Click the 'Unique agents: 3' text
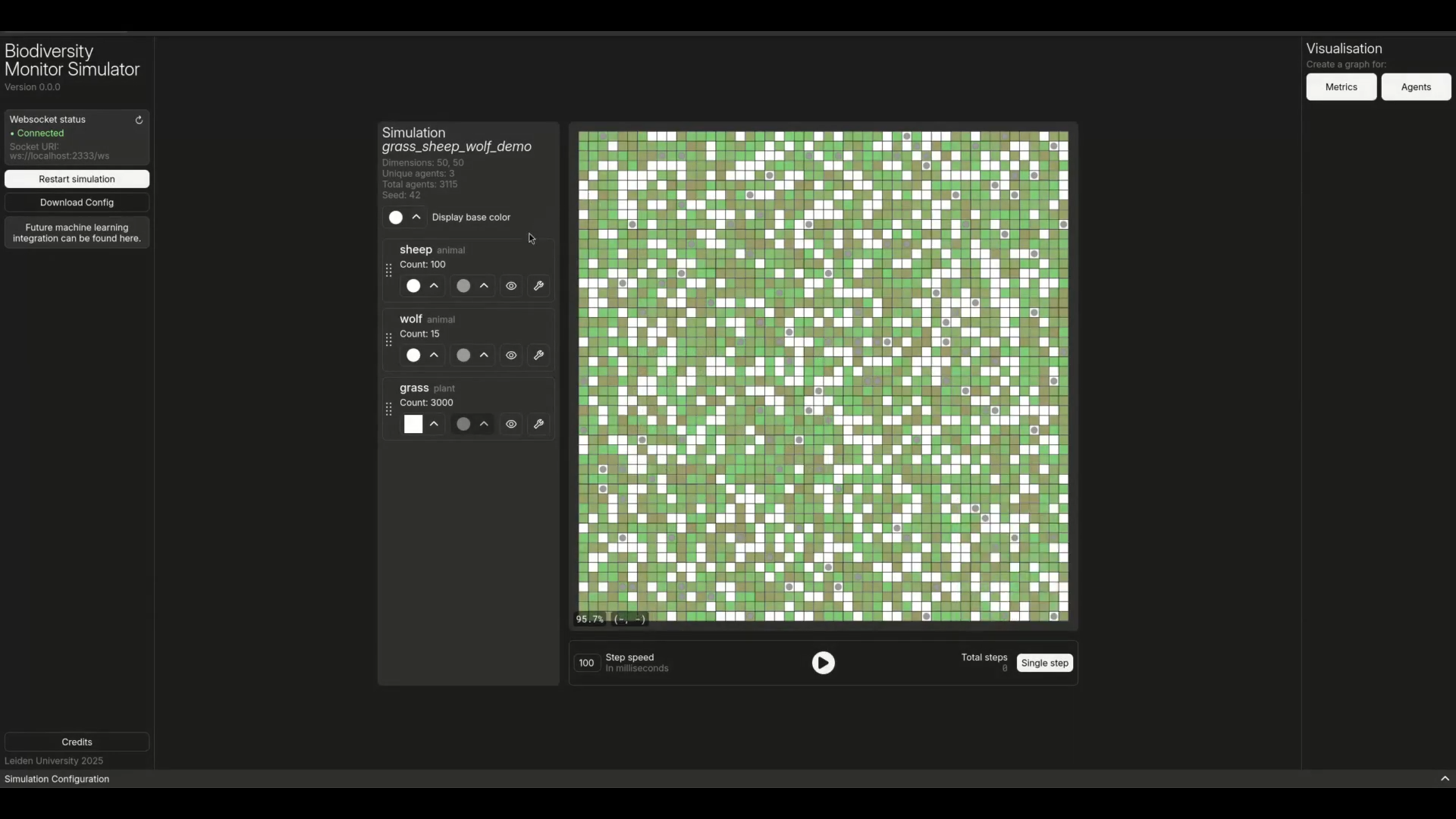This screenshot has height=819, width=1456. pyautogui.click(x=418, y=174)
